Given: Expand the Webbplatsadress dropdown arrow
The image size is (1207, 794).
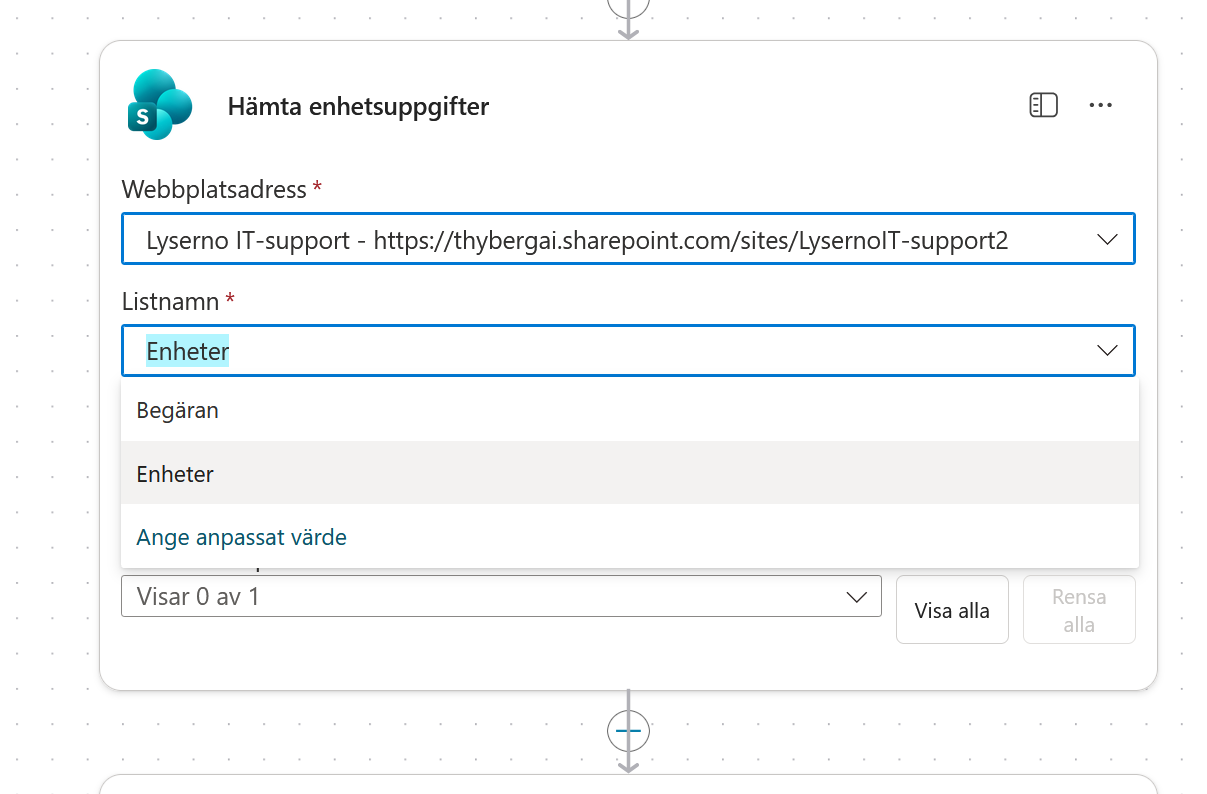Looking at the screenshot, I should point(1107,240).
